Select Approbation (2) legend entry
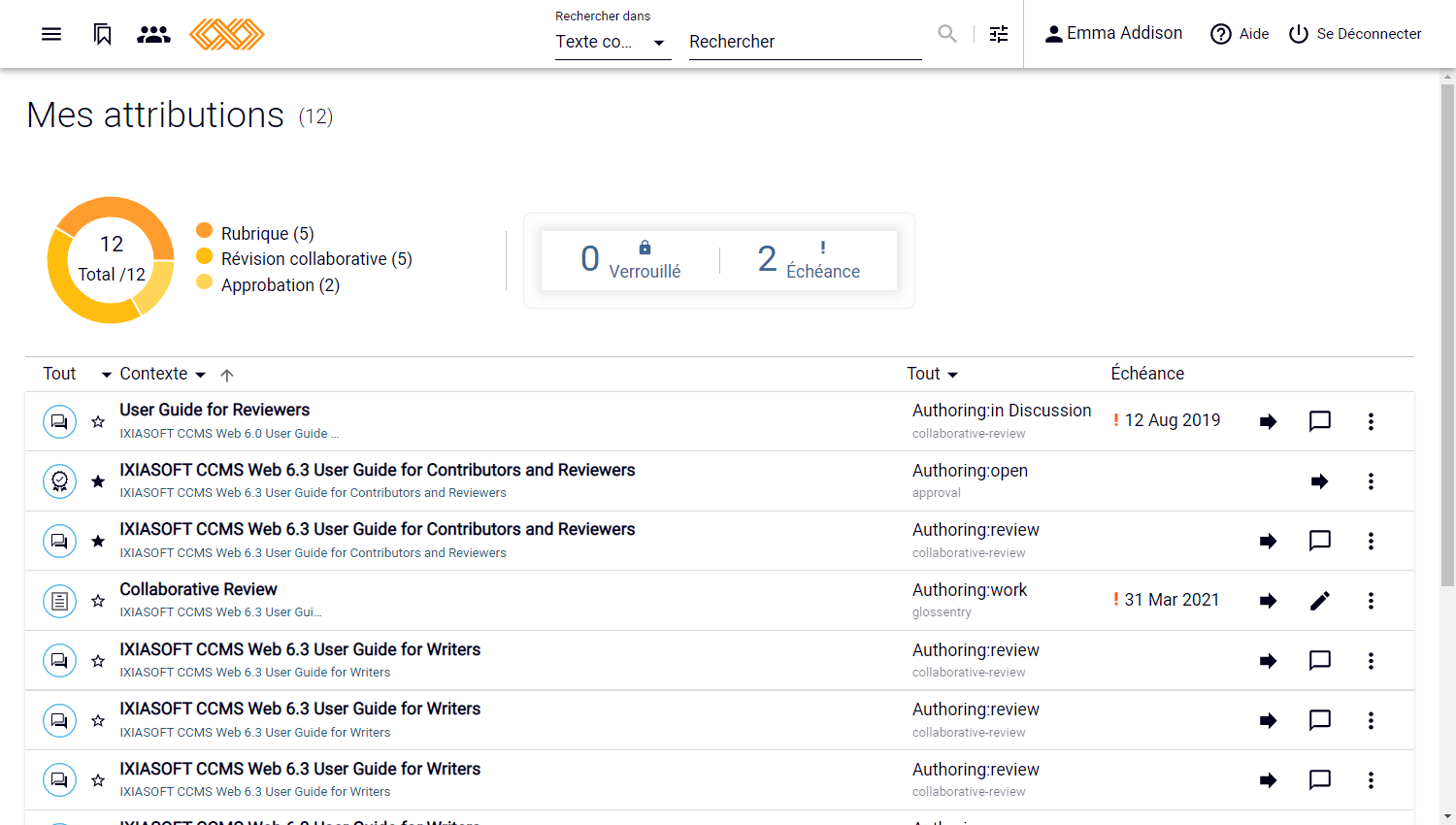This screenshot has width=1456, height=825. click(268, 284)
